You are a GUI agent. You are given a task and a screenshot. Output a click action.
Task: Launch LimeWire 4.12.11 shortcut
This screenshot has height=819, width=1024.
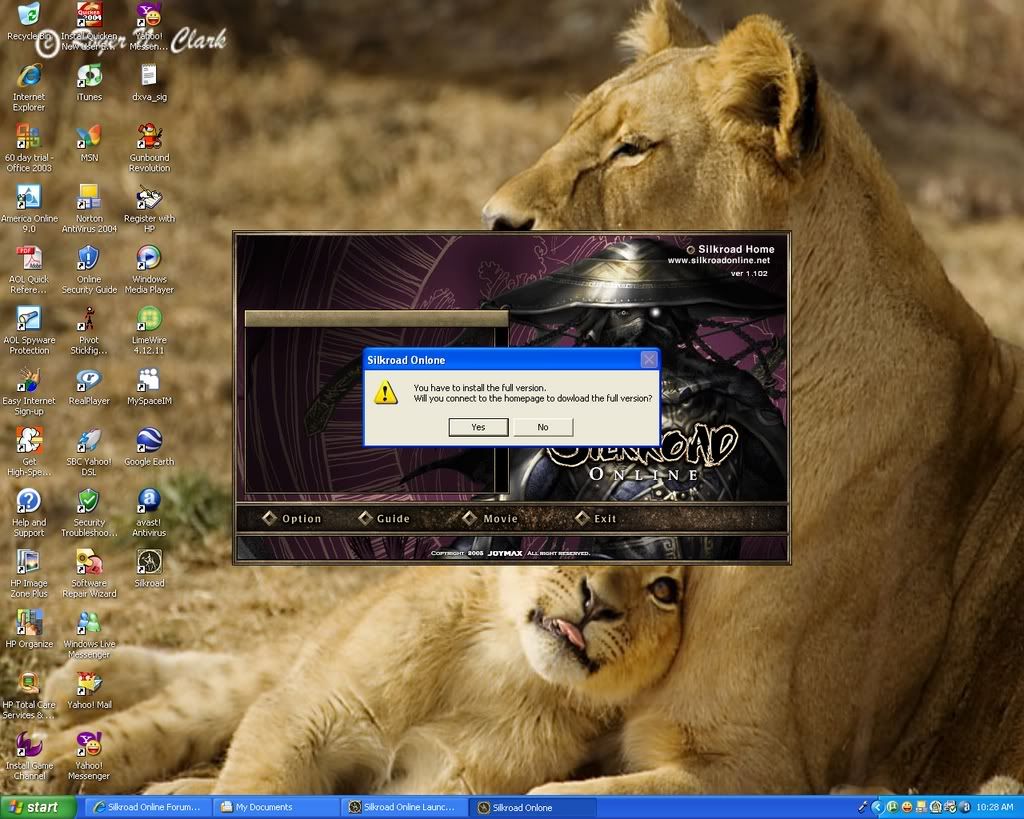pyautogui.click(x=149, y=330)
